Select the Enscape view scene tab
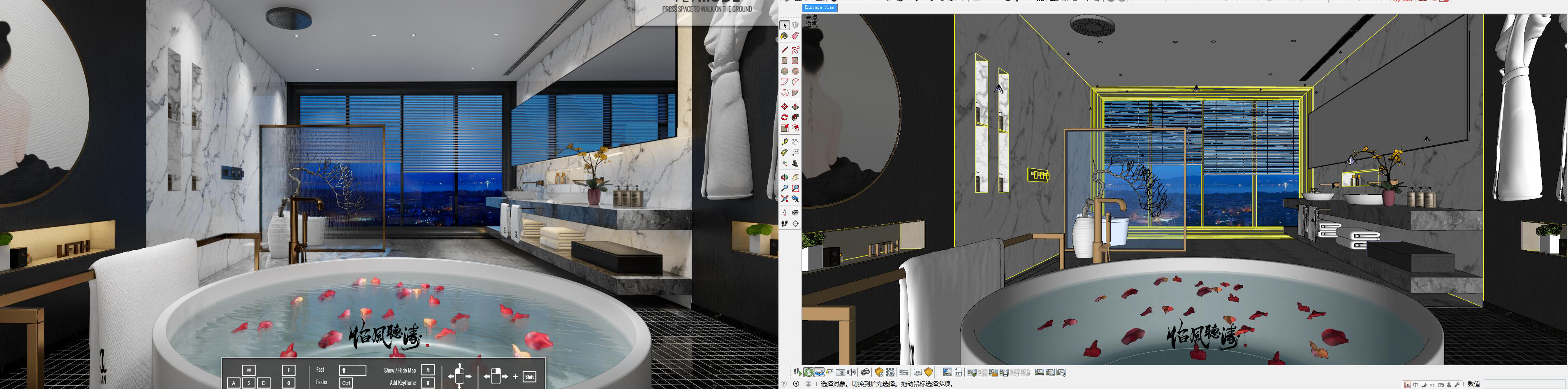Image resolution: width=1568 pixels, height=389 pixels. 820,7
